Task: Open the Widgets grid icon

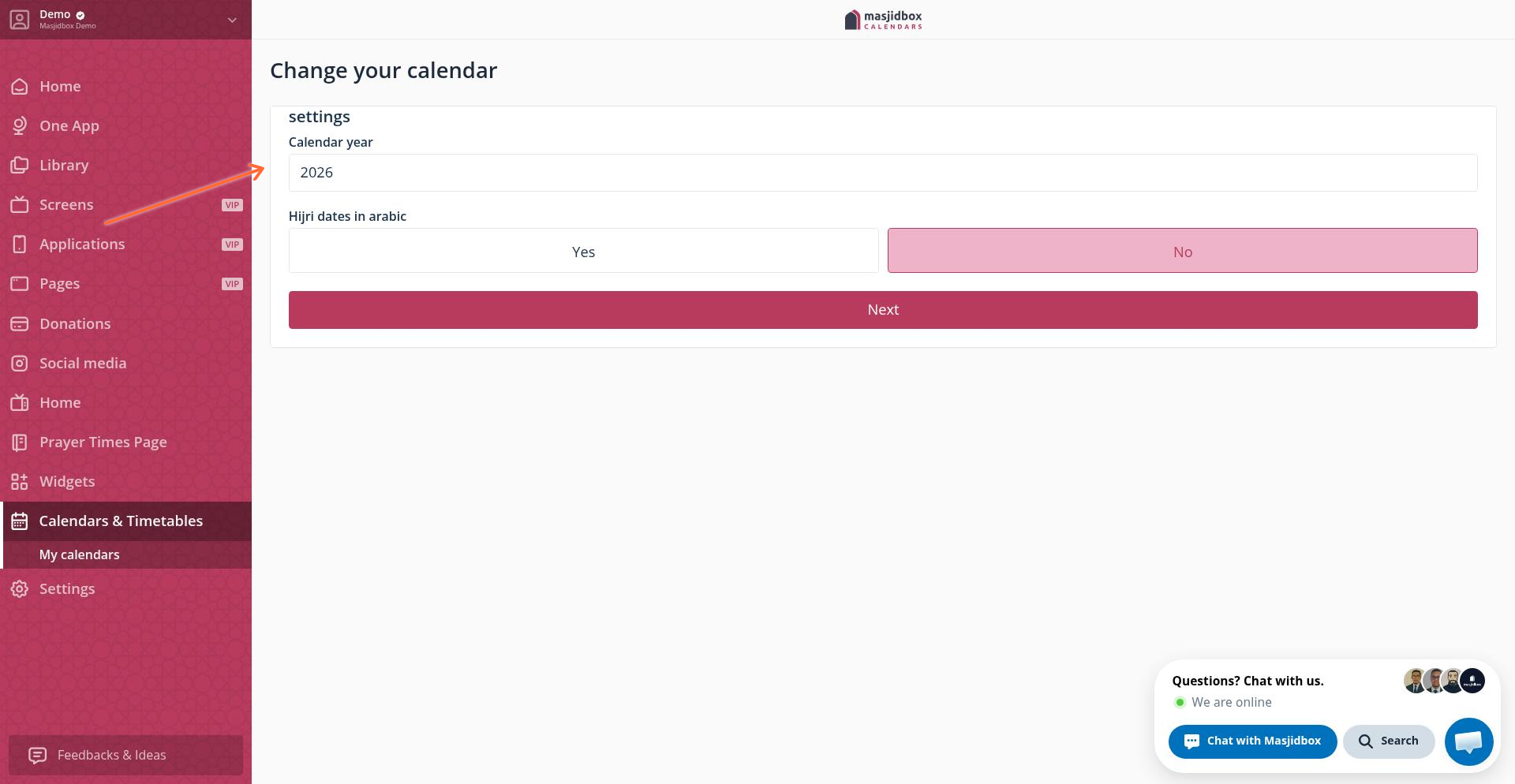Action: (20, 481)
